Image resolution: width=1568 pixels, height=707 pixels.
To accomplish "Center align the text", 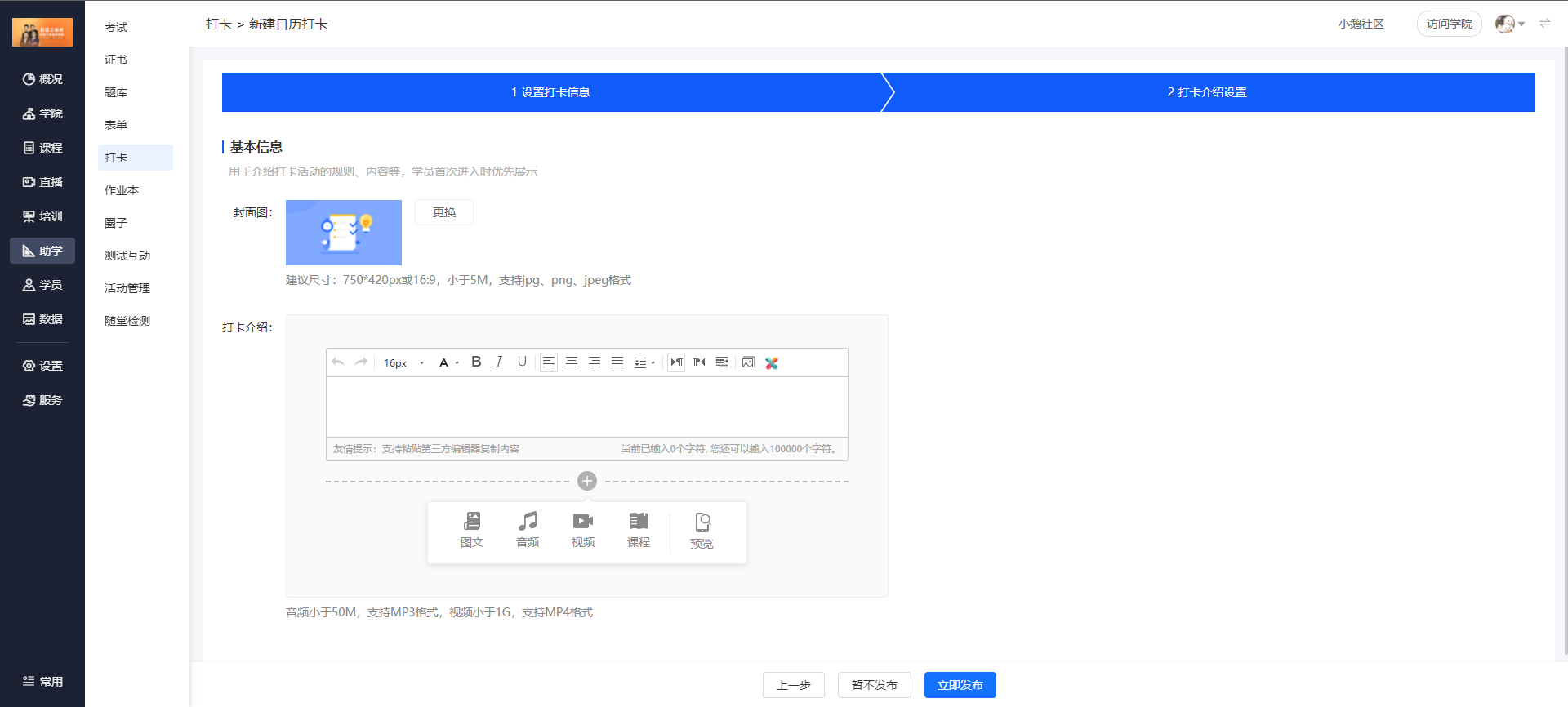I will click(572, 362).
